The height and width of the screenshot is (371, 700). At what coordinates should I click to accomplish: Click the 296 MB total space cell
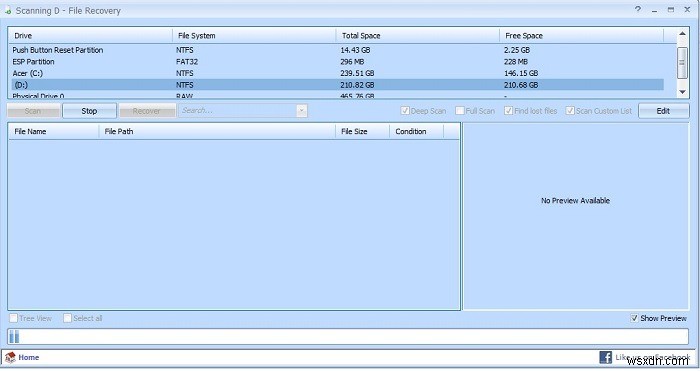(x=352, y=62)
